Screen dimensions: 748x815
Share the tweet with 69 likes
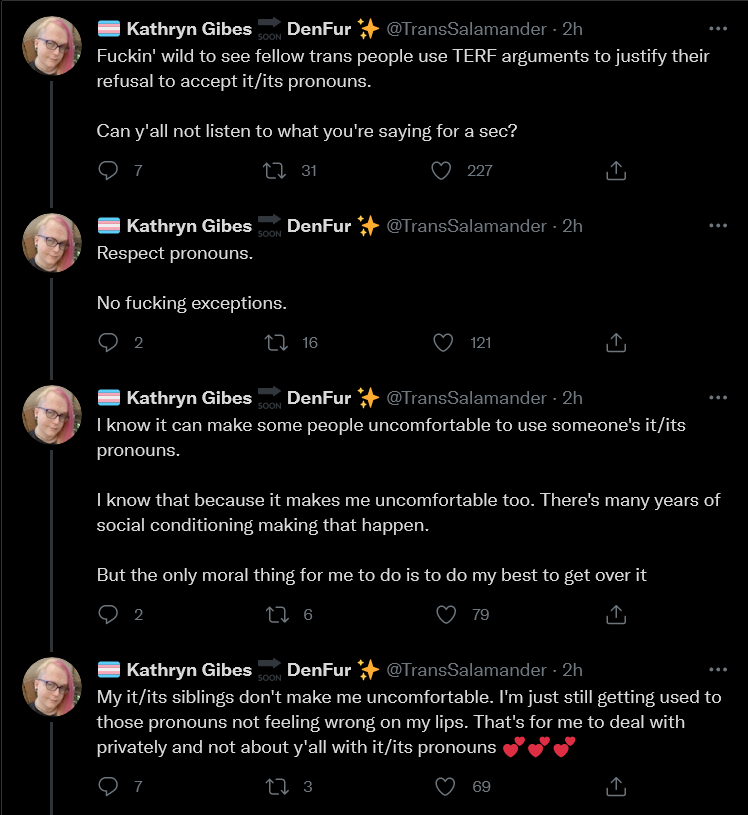(x=616, y=786)
